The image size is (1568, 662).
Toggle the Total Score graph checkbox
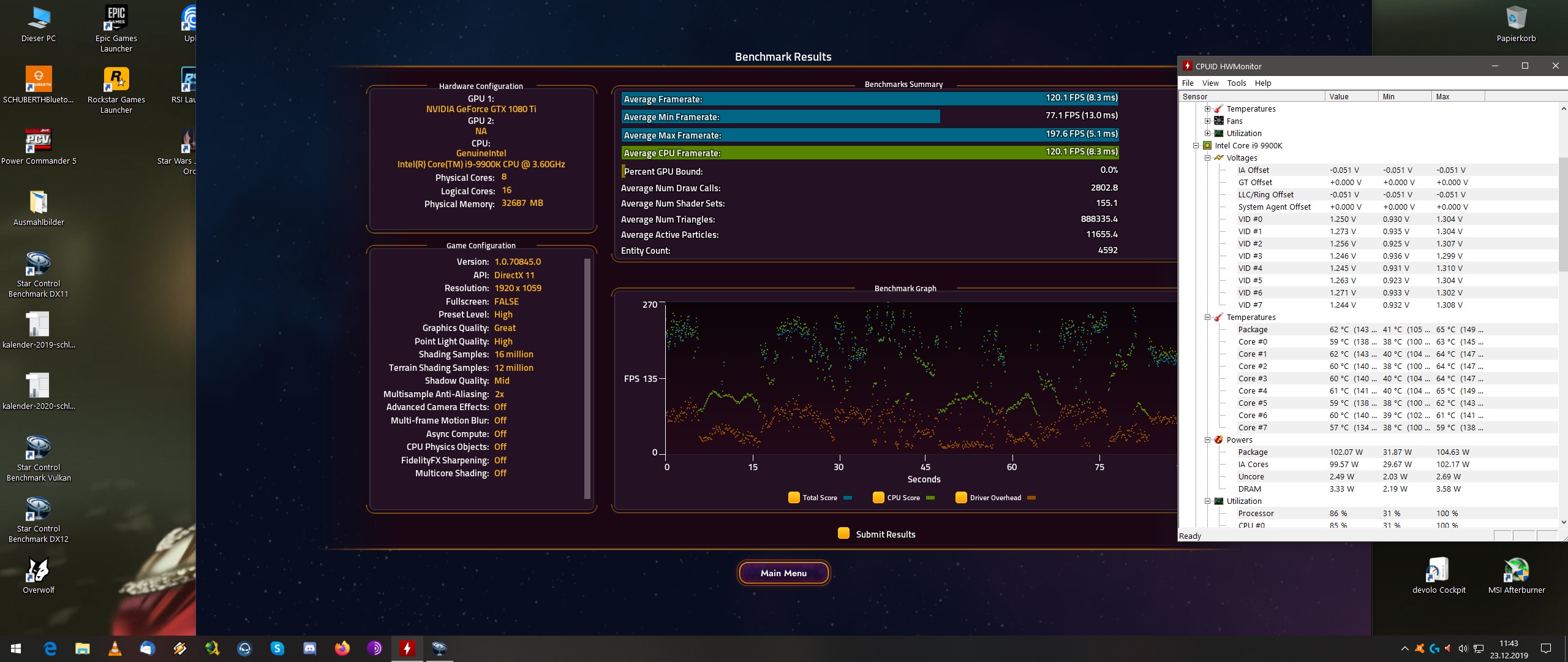[794, 498]
